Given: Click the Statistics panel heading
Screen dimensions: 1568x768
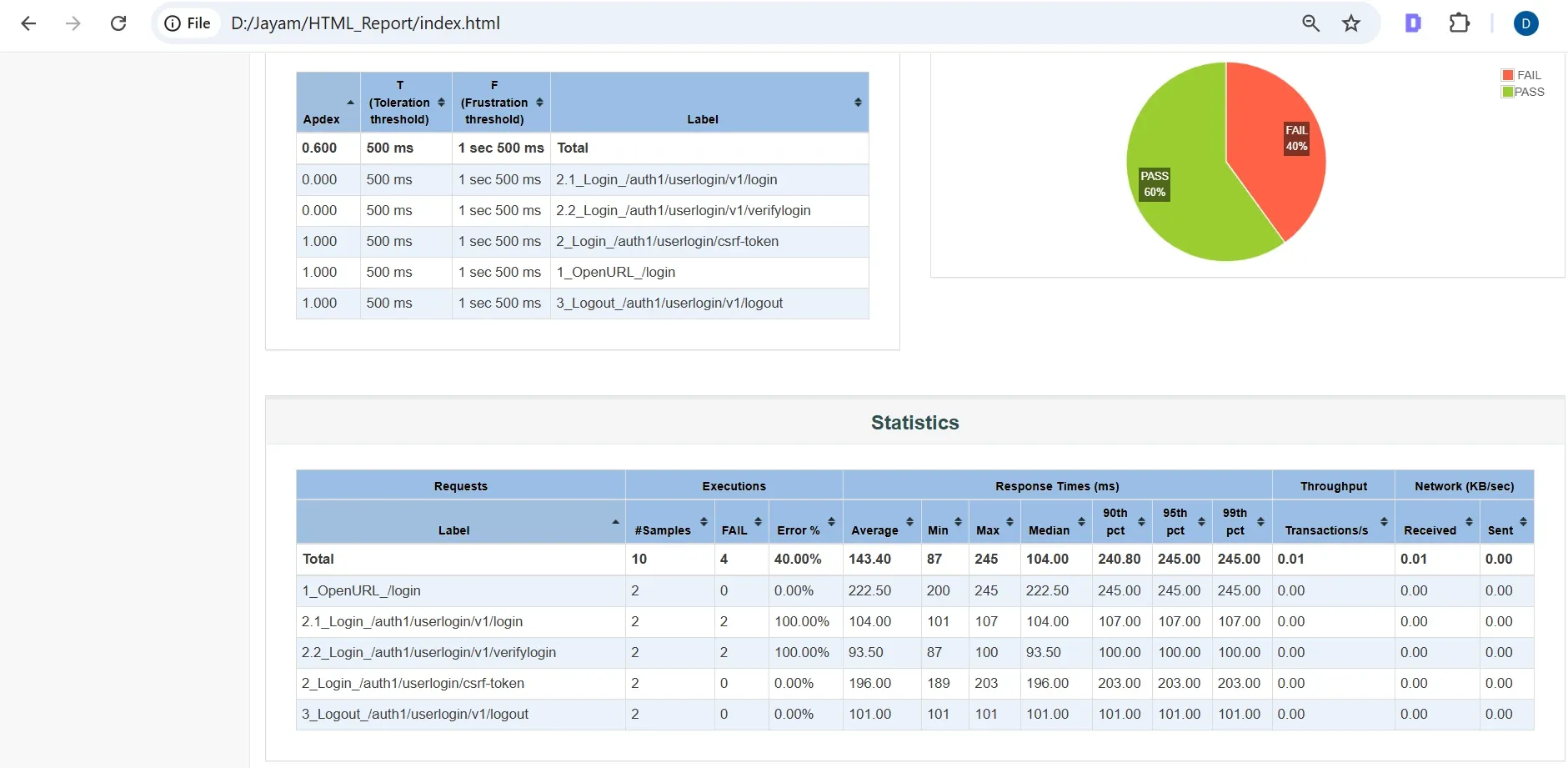Looking at the screenshot, I should 915,423.
